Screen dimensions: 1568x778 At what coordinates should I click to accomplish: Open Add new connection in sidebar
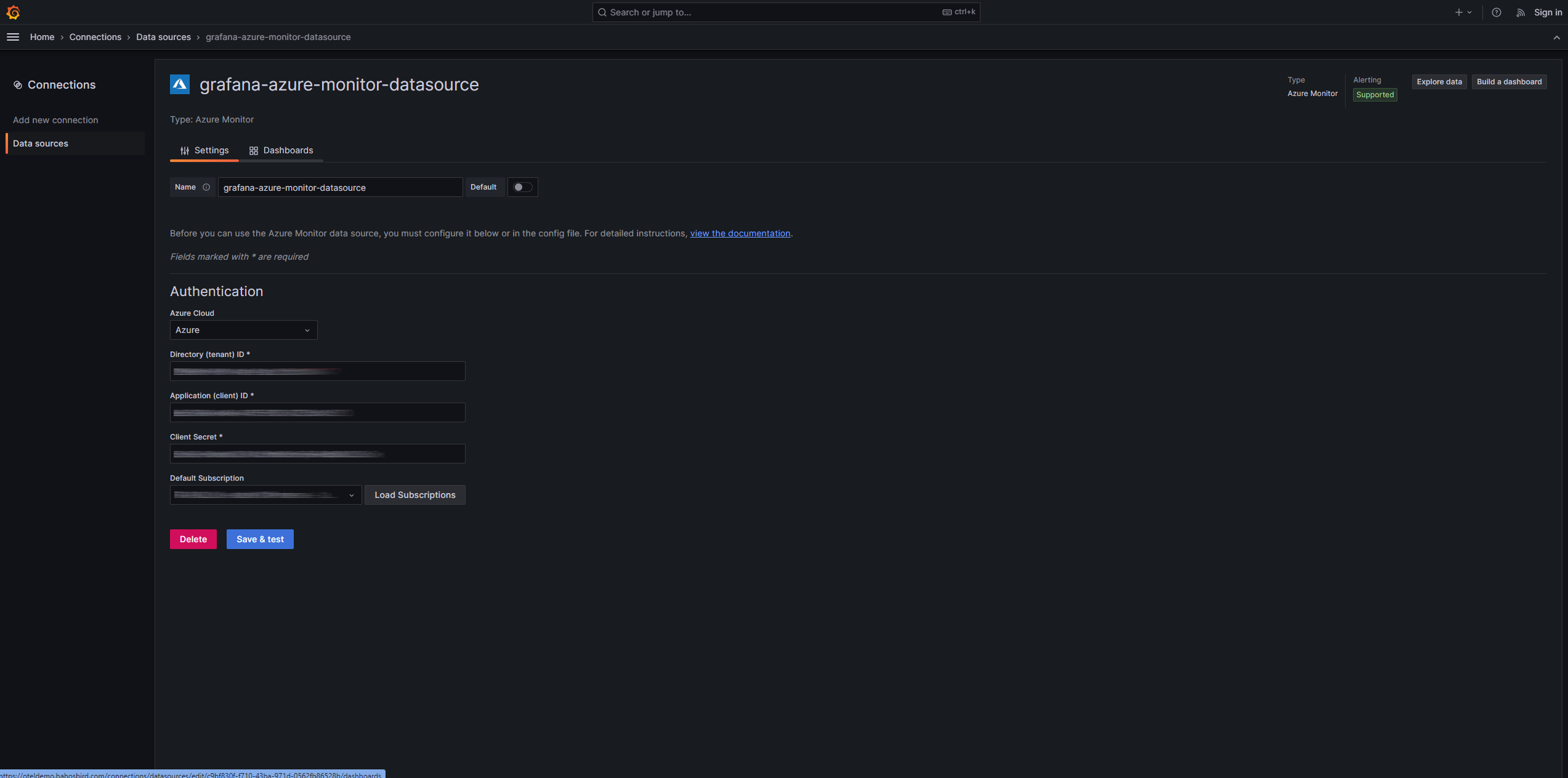point(55,120)
